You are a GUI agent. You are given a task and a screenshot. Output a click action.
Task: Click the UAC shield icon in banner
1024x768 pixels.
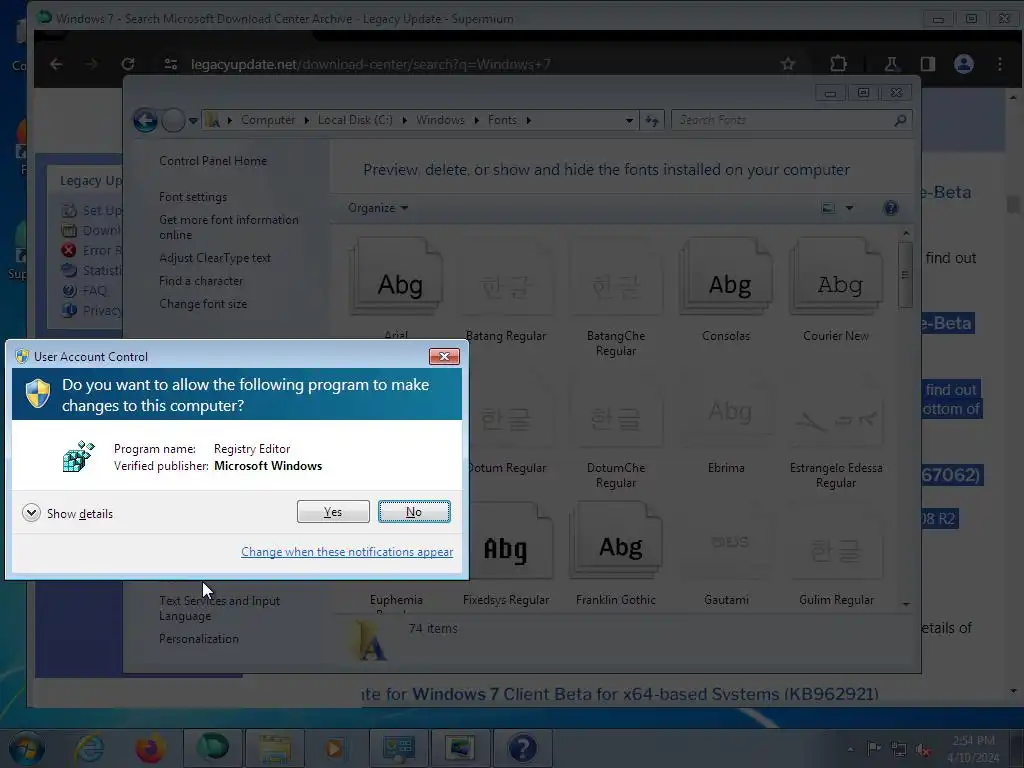[38, 394]
